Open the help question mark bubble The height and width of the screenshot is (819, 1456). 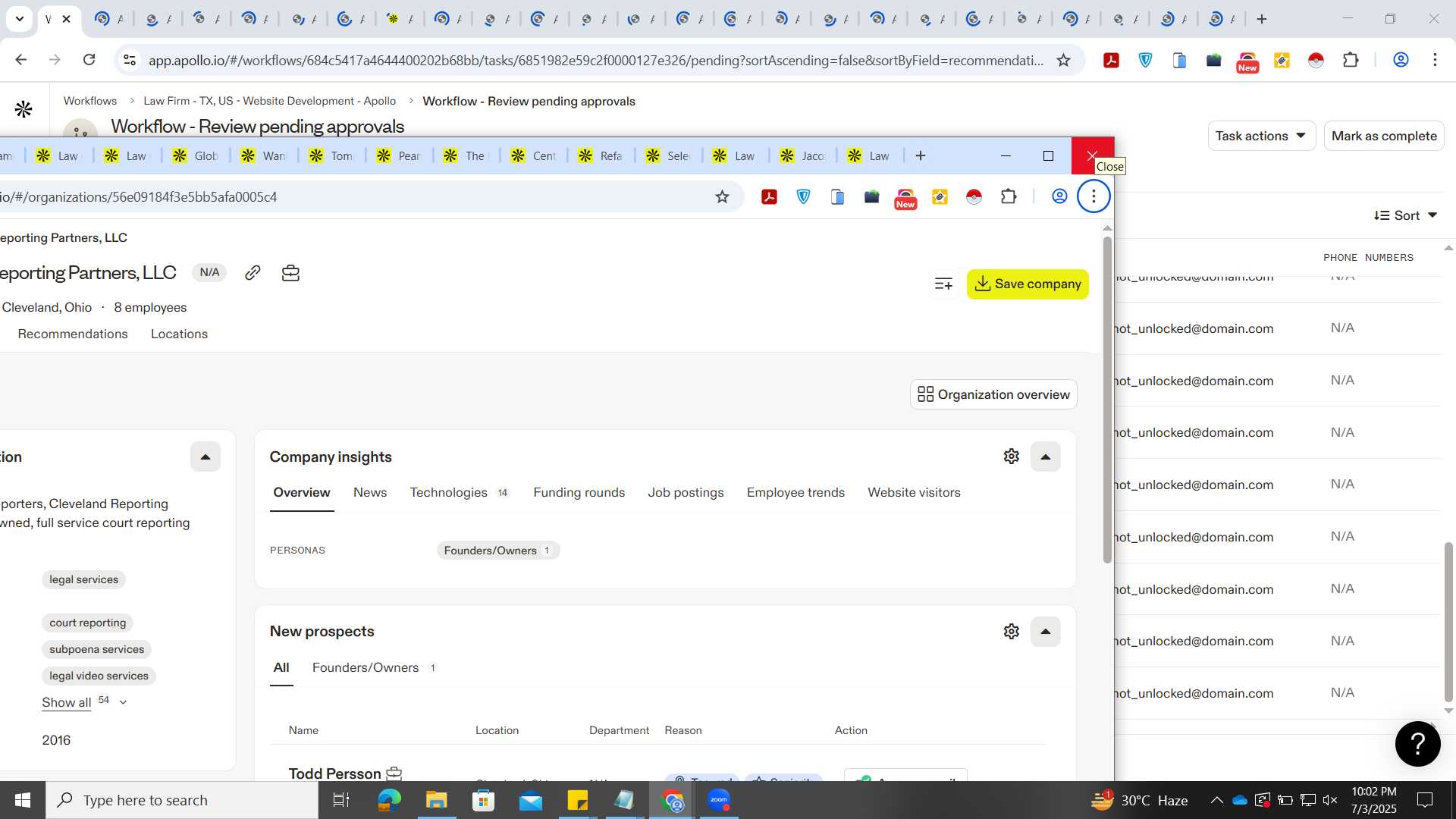click(1417, 744)
